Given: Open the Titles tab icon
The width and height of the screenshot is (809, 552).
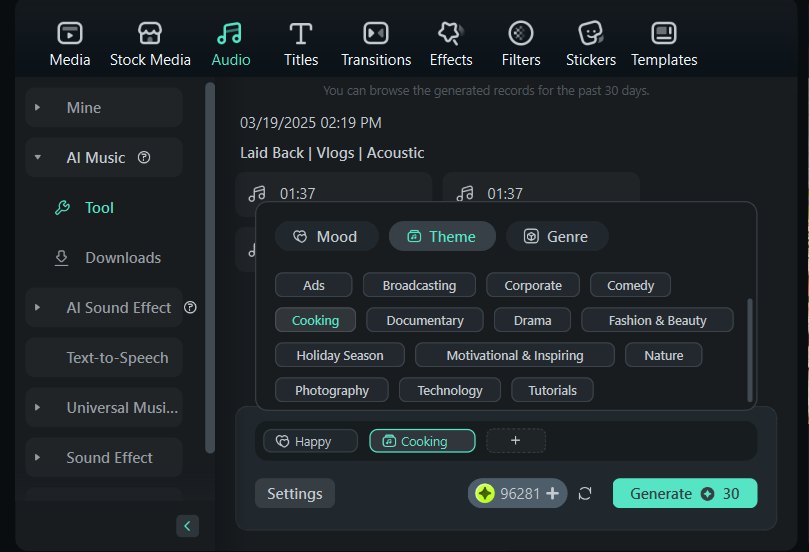Looking at the screenshot, I should tap(301, 34).
